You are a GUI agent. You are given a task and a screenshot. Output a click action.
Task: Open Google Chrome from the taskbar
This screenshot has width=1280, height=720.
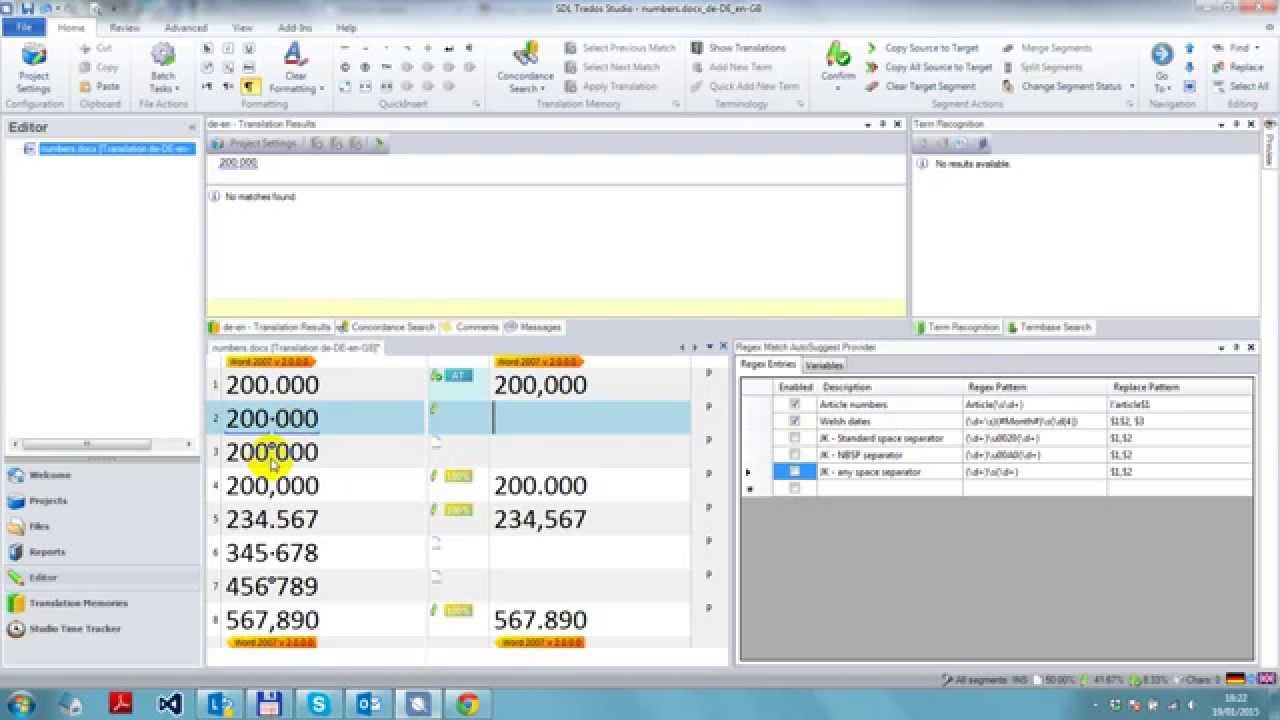(467, 704)
